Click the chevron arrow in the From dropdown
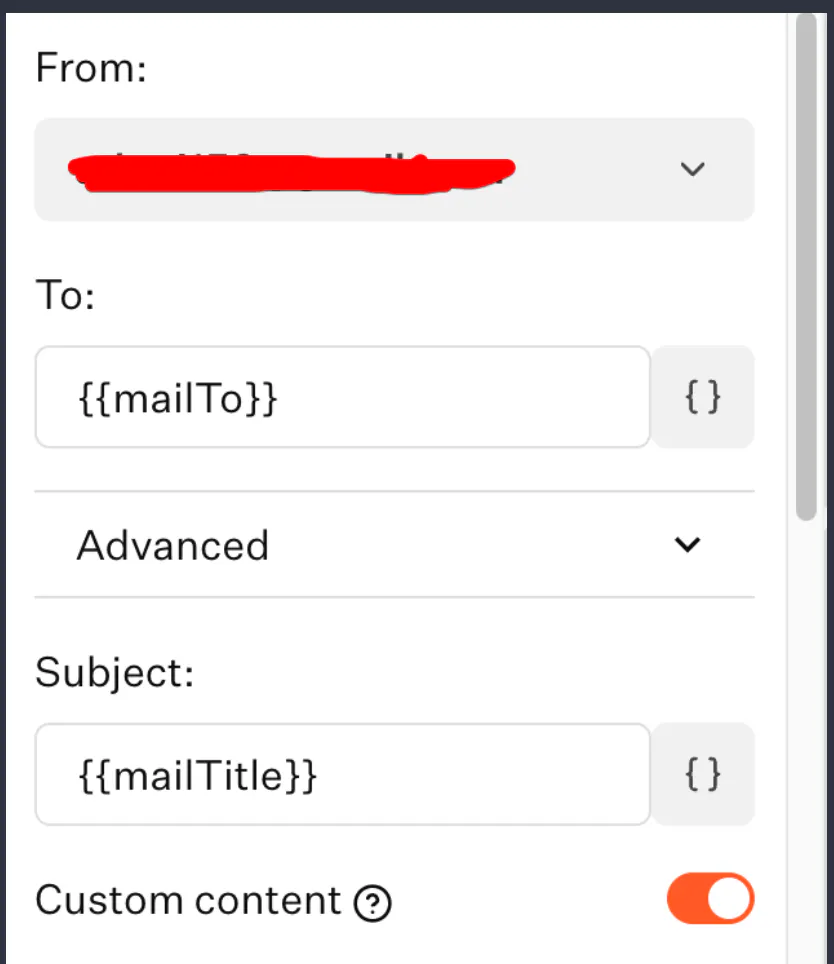The image size is (834, 964). point(692,169)
